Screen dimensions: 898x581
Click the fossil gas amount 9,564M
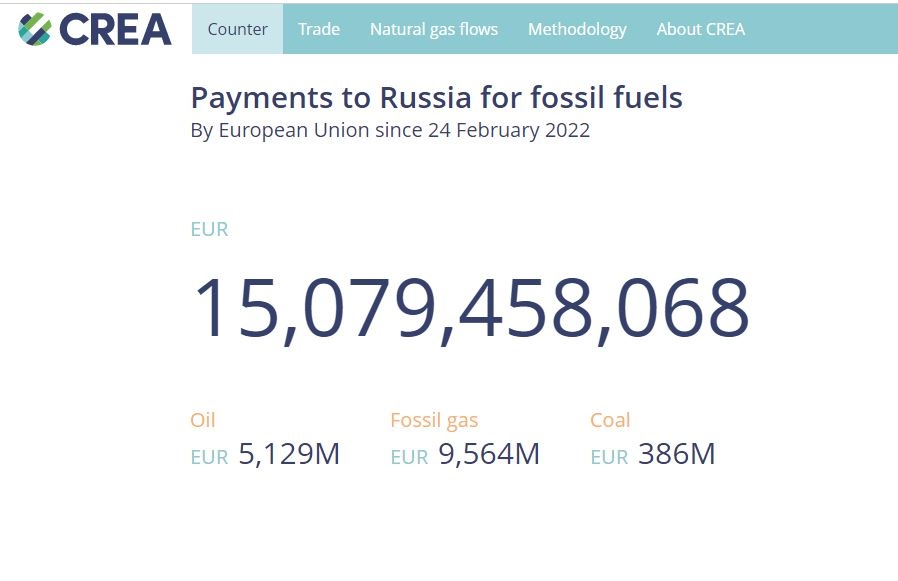(x=489, y=455)
